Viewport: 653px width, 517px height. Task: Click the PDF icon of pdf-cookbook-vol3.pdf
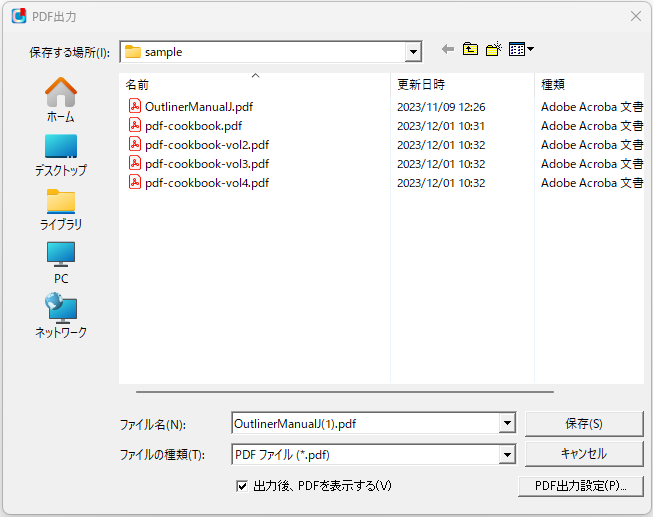click(135, 164)
